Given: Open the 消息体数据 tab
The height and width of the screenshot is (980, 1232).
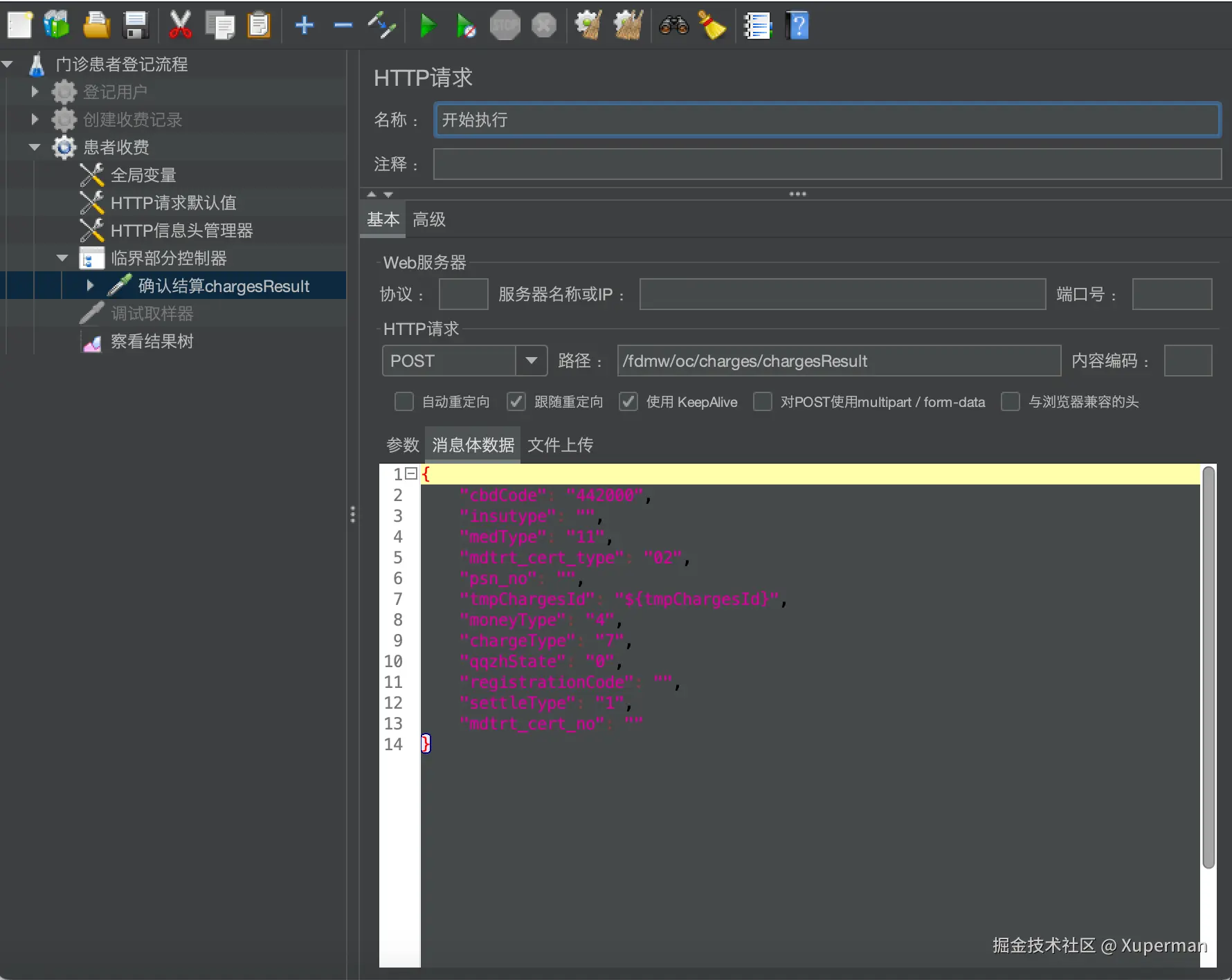Looking at the screenshot, I should coord(473,445).
